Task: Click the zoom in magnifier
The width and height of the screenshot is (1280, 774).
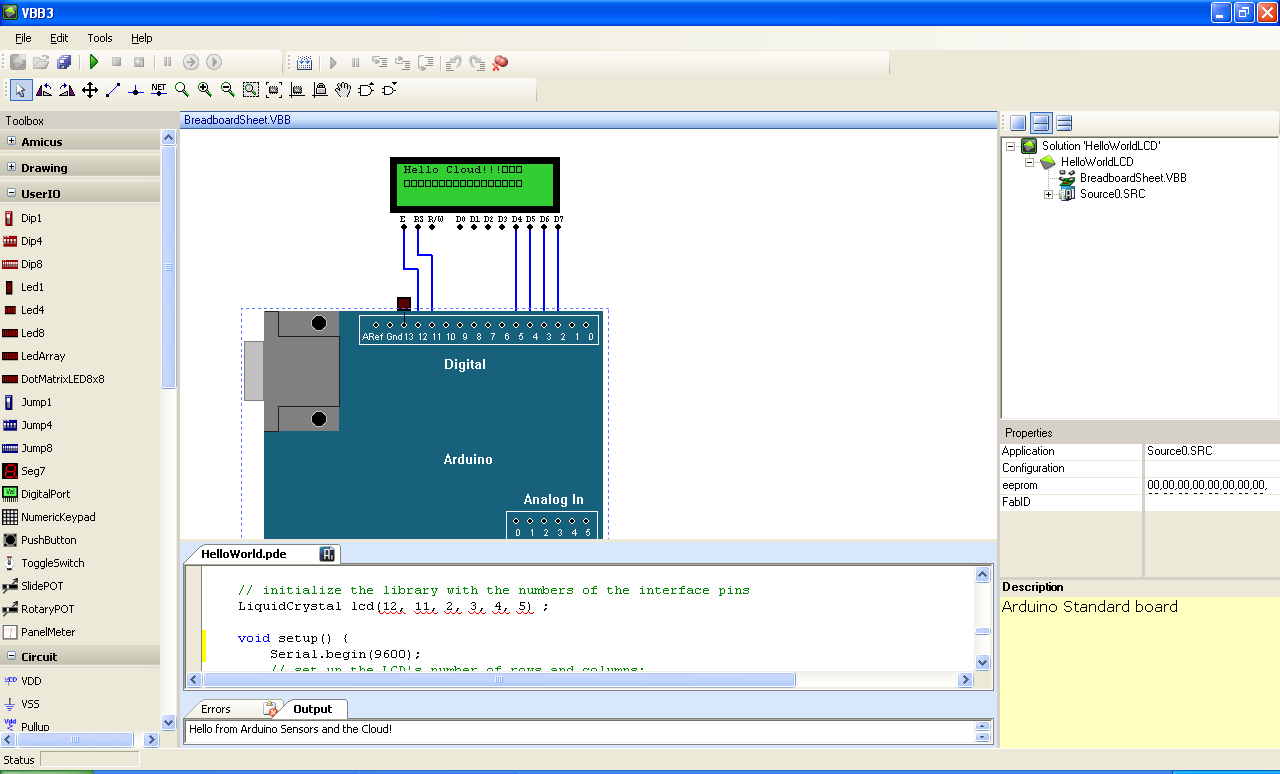Action: (x=205, y=89)
